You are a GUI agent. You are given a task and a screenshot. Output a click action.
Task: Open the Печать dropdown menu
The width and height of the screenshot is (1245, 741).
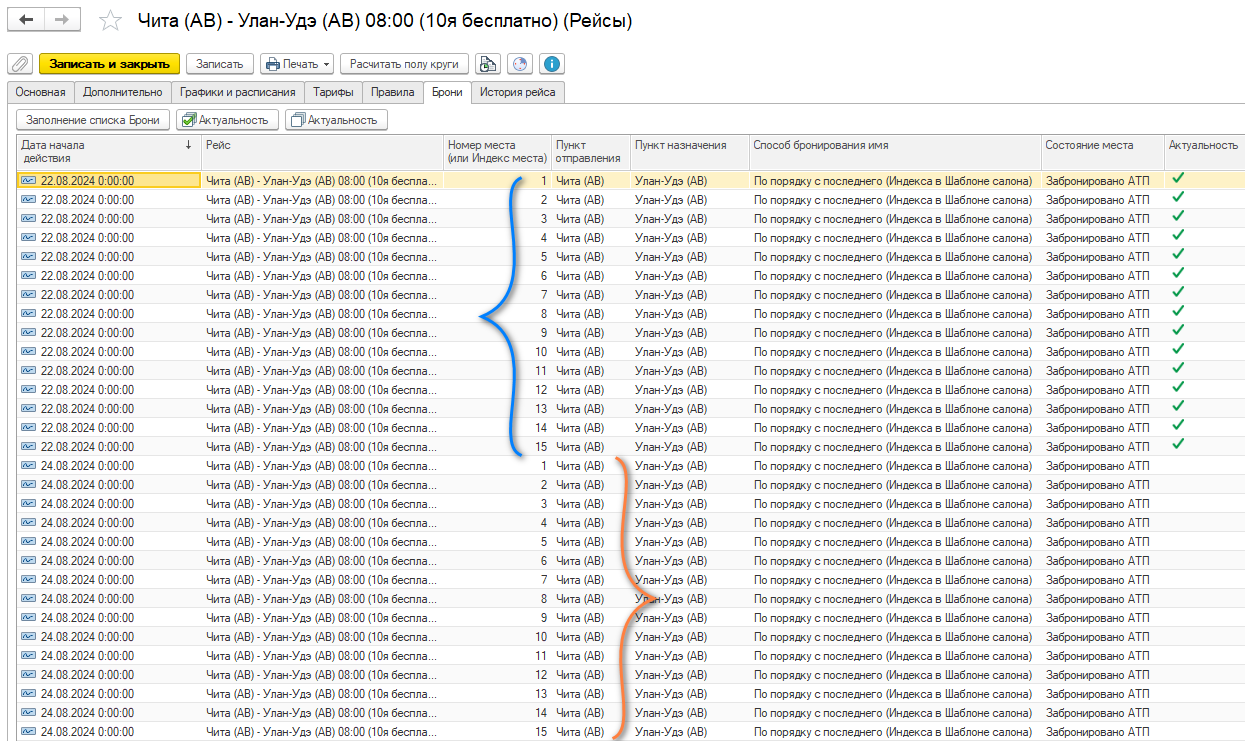296,64
